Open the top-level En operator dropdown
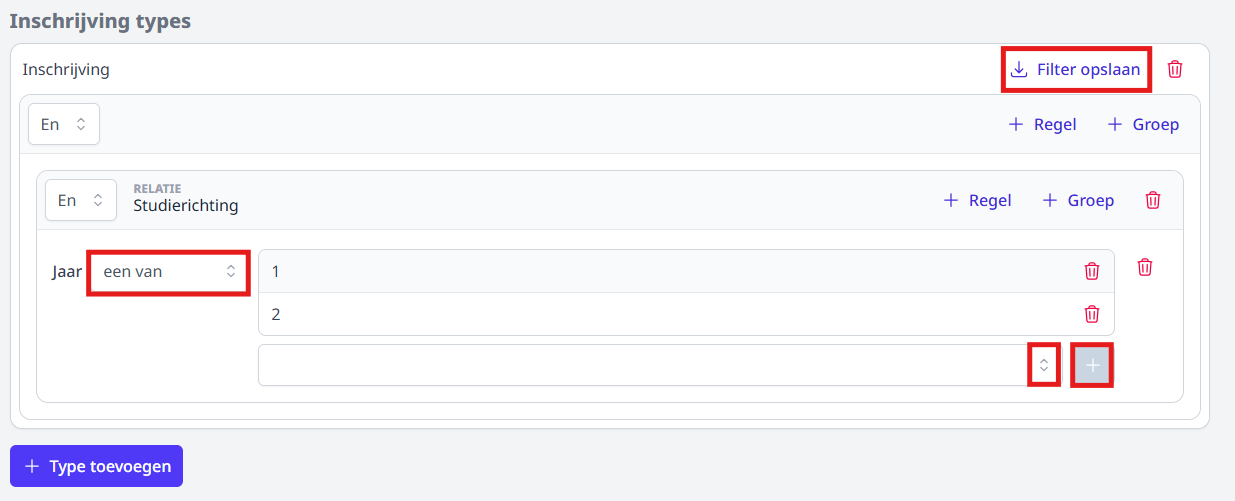This screenshot has height=501, width=1235. point(64,124)
